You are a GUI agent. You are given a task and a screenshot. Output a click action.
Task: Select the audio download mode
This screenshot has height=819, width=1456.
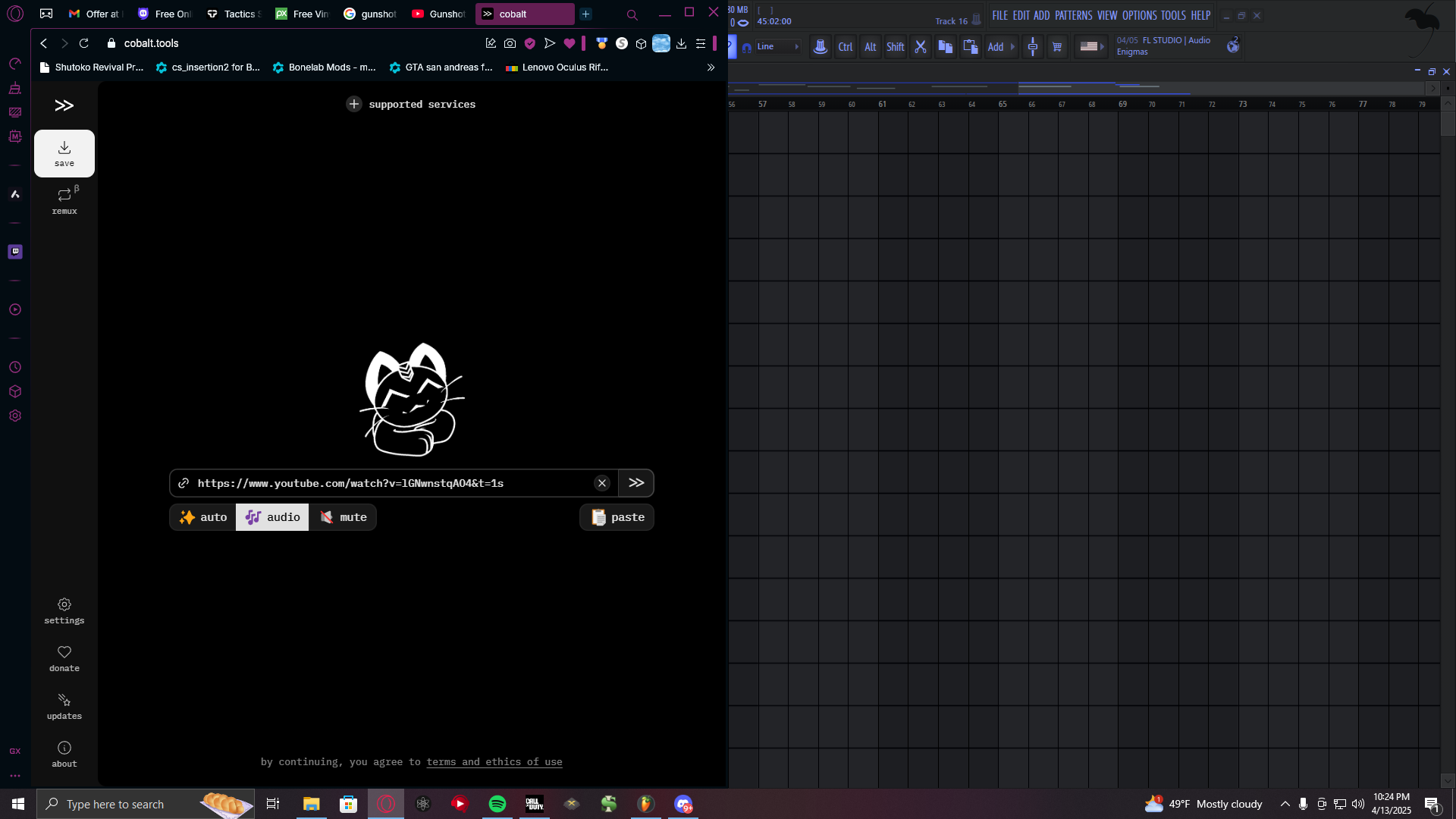click(x=273, y=517)
